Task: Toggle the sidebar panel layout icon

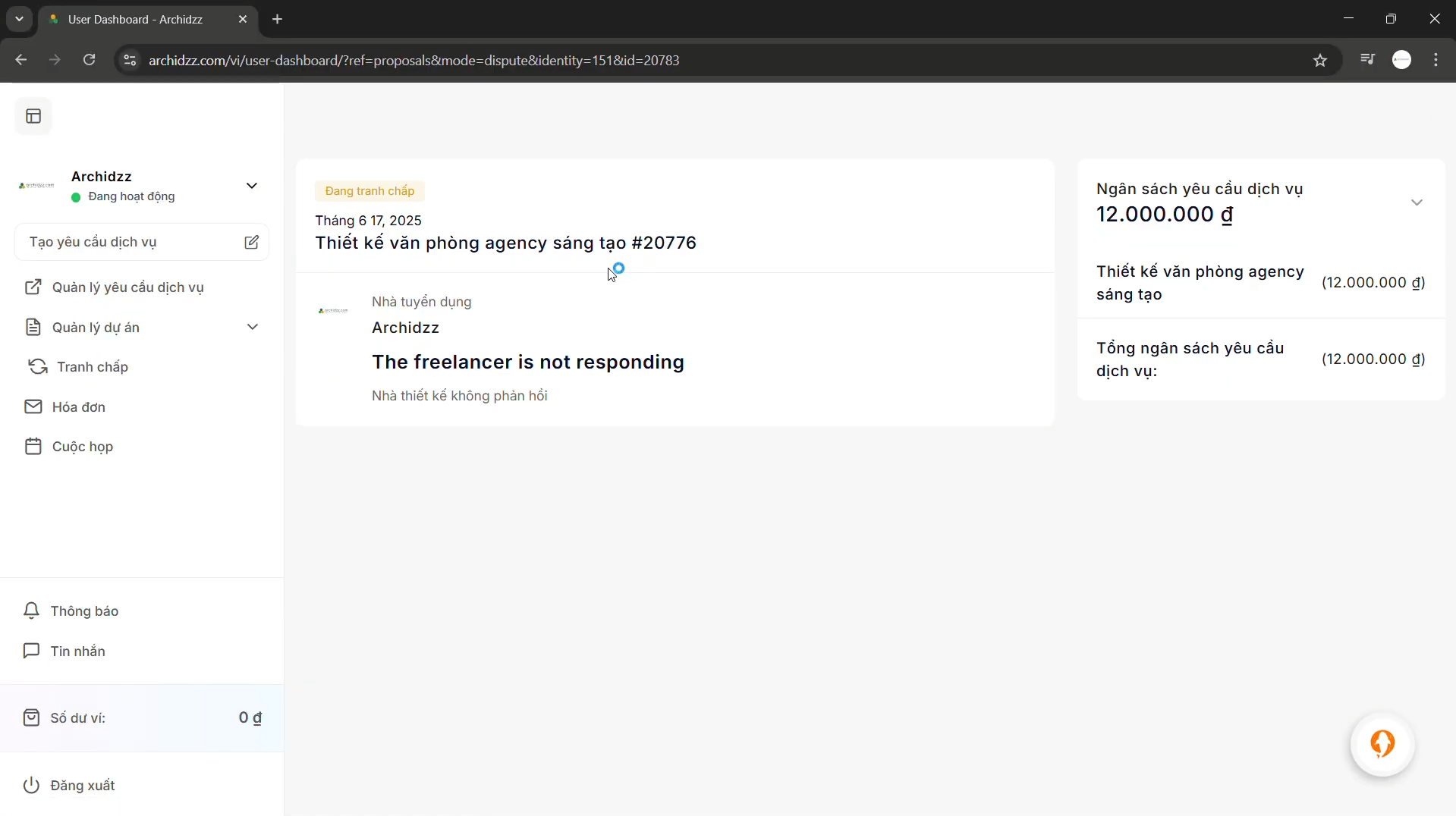Action: (33, 116)
